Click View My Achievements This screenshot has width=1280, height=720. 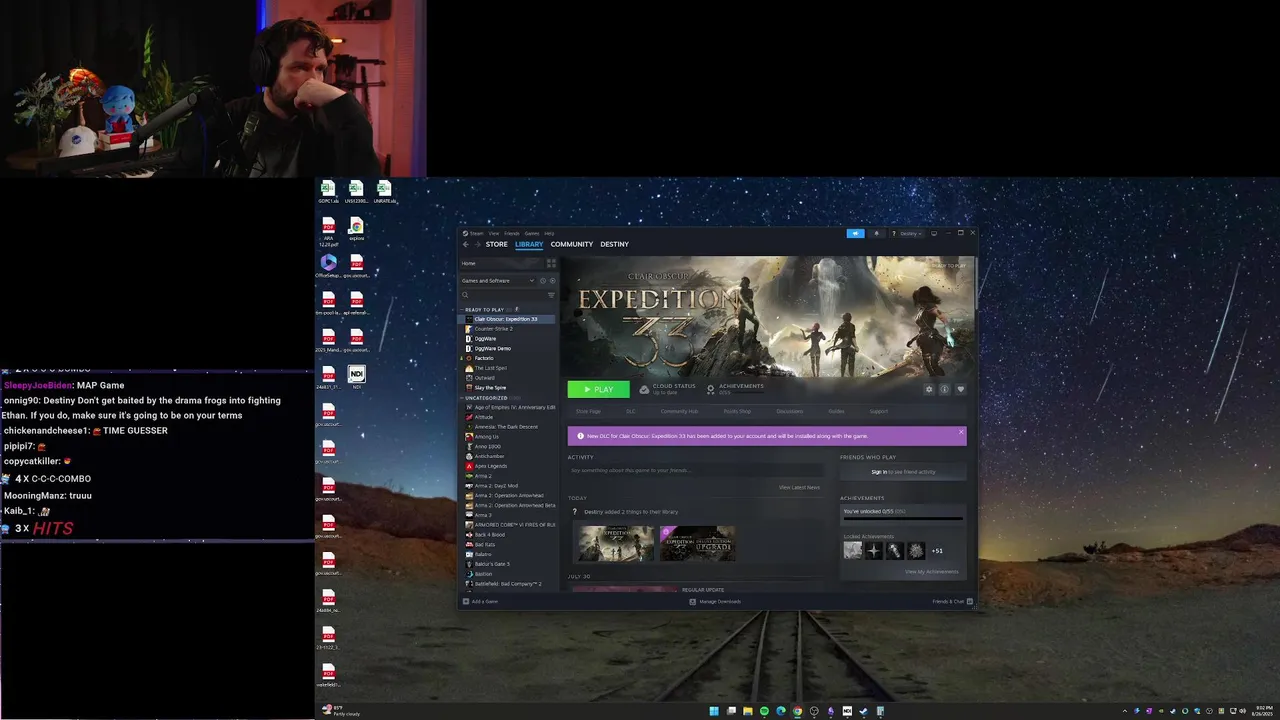932,572
